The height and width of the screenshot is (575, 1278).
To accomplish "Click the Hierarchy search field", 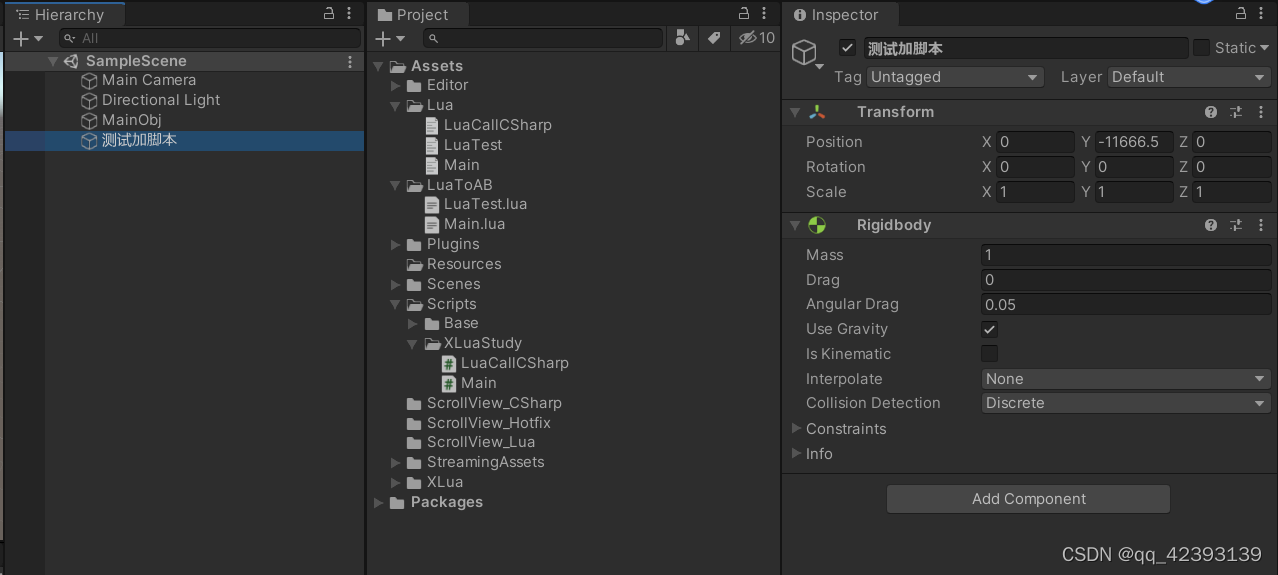I will click(210, 38).
